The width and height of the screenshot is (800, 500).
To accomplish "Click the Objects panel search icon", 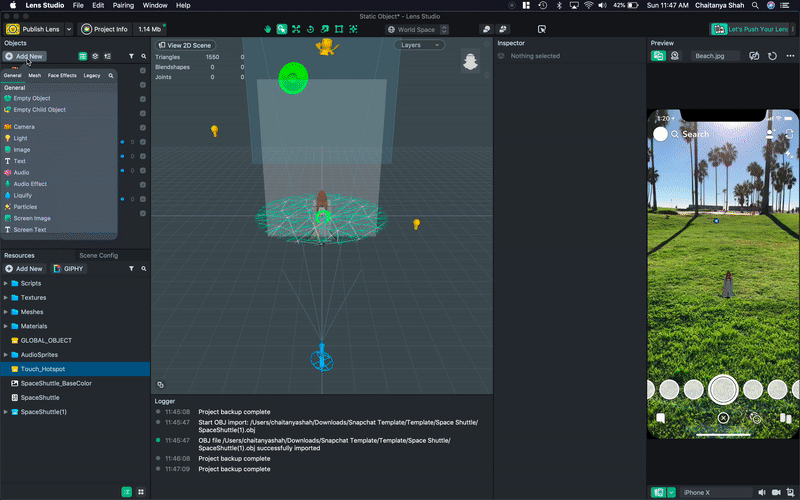I will click(x=143, y=56).
